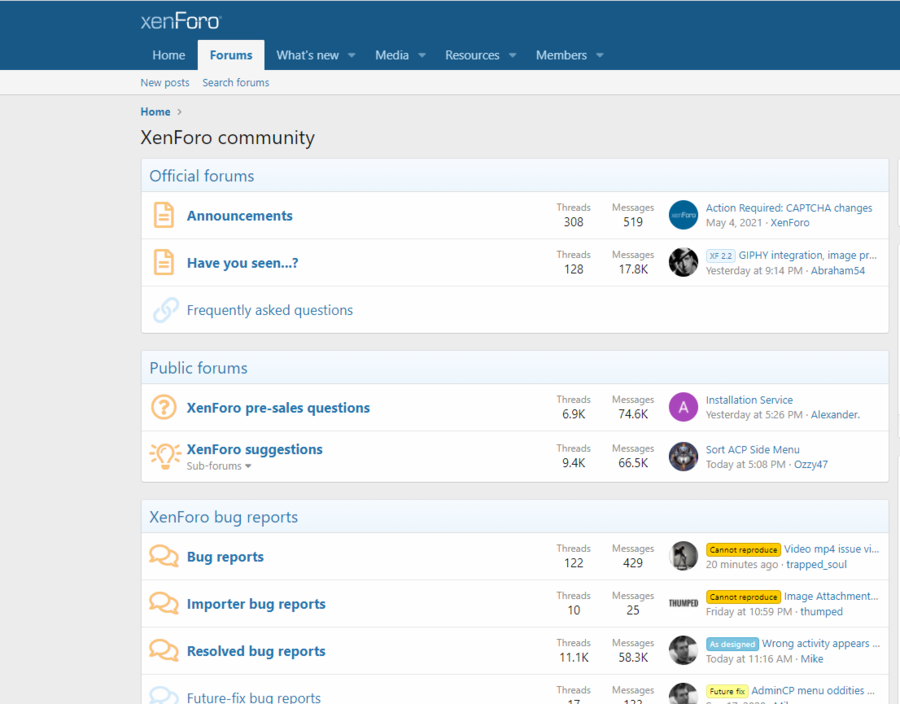Image resolution: width=900 pixels, height=704 pixels.
Task: Expand Sub-forums under XenForo suggestions
Action: (219, 466)
